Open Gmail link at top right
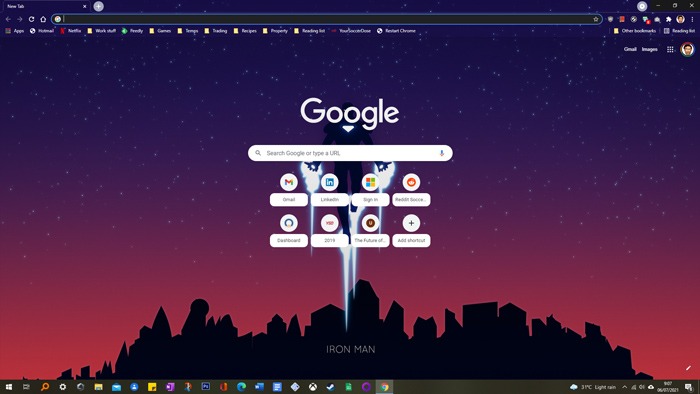This screenshot has width=700, height=394. pyautogui.click(x=630, y=50)
